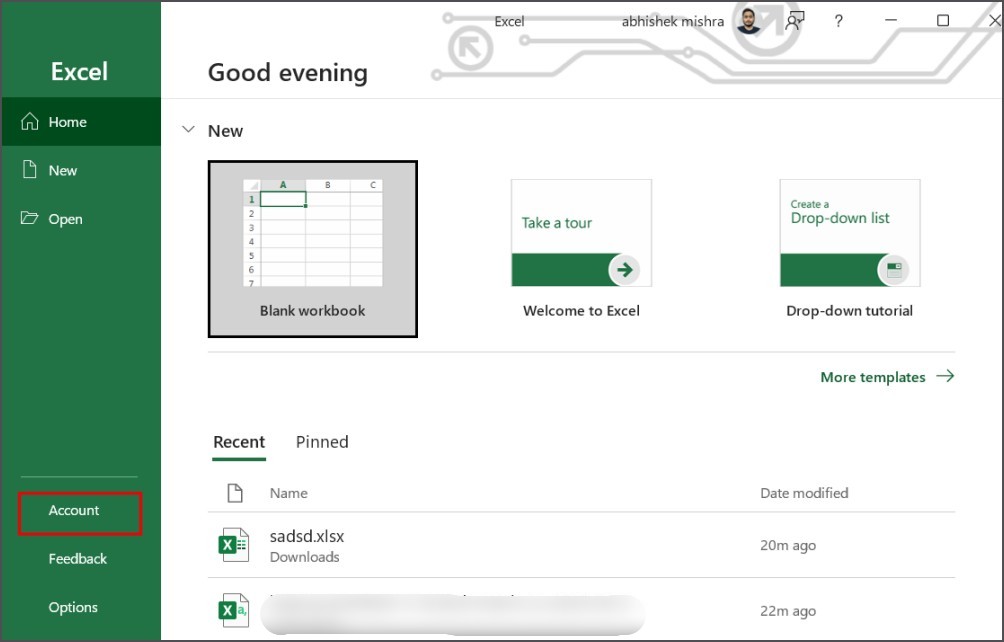Go to Account settings
The height and width of the screenshot is (642, 1004).
click(80, 511)
